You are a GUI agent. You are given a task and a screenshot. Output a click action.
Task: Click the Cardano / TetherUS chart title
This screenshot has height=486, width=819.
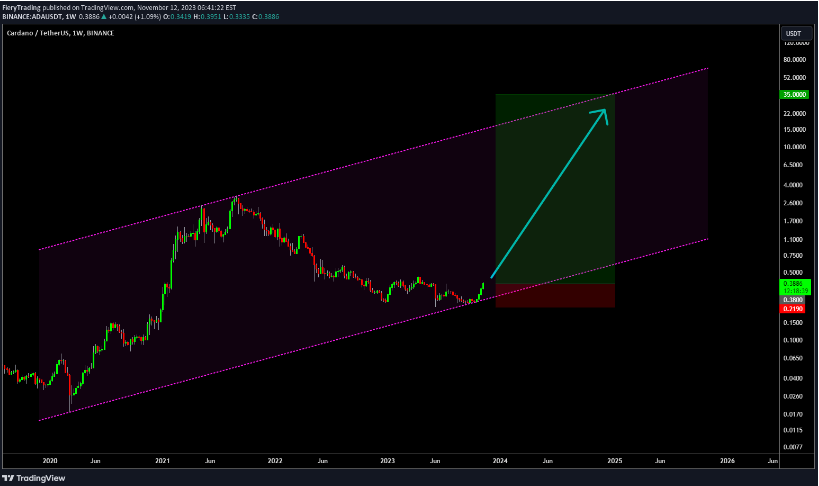click(60, 33)
